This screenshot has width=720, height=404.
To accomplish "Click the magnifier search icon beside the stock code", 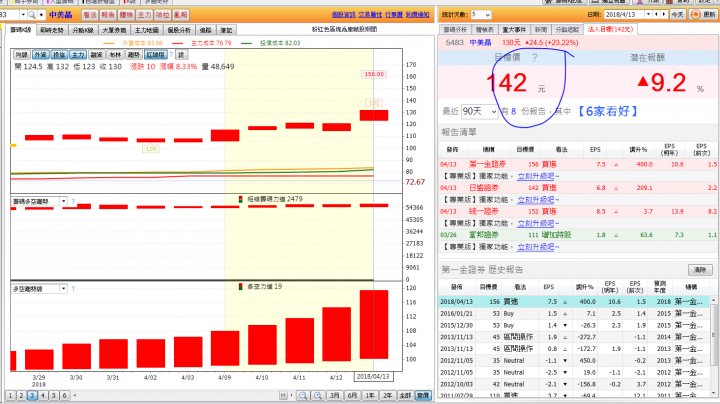I will (32, 15).
